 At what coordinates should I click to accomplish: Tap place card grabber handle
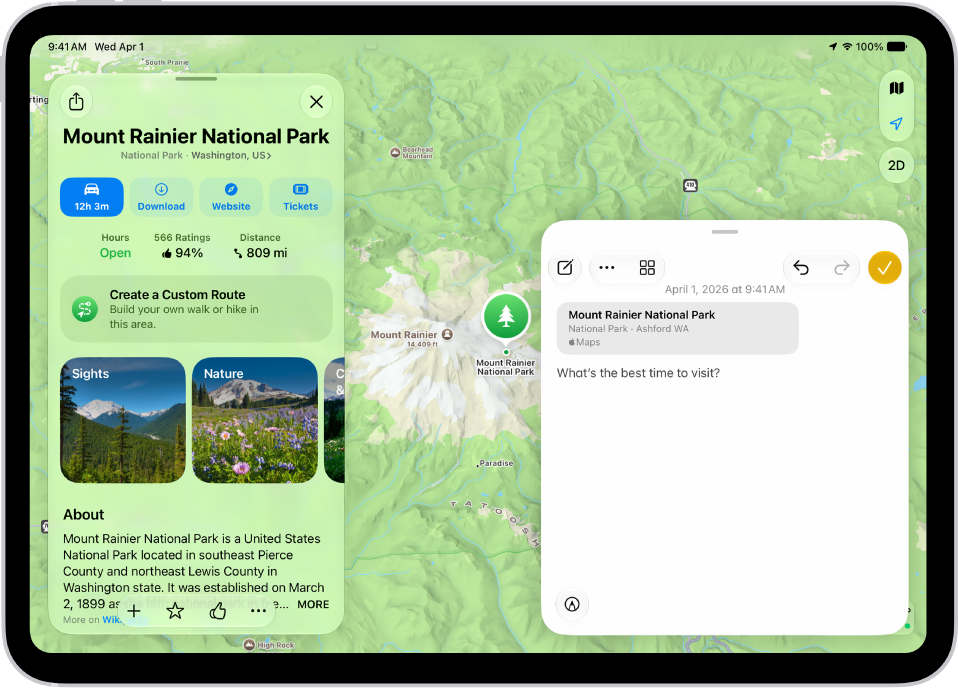pyautogui.click(x=196, y=79)
